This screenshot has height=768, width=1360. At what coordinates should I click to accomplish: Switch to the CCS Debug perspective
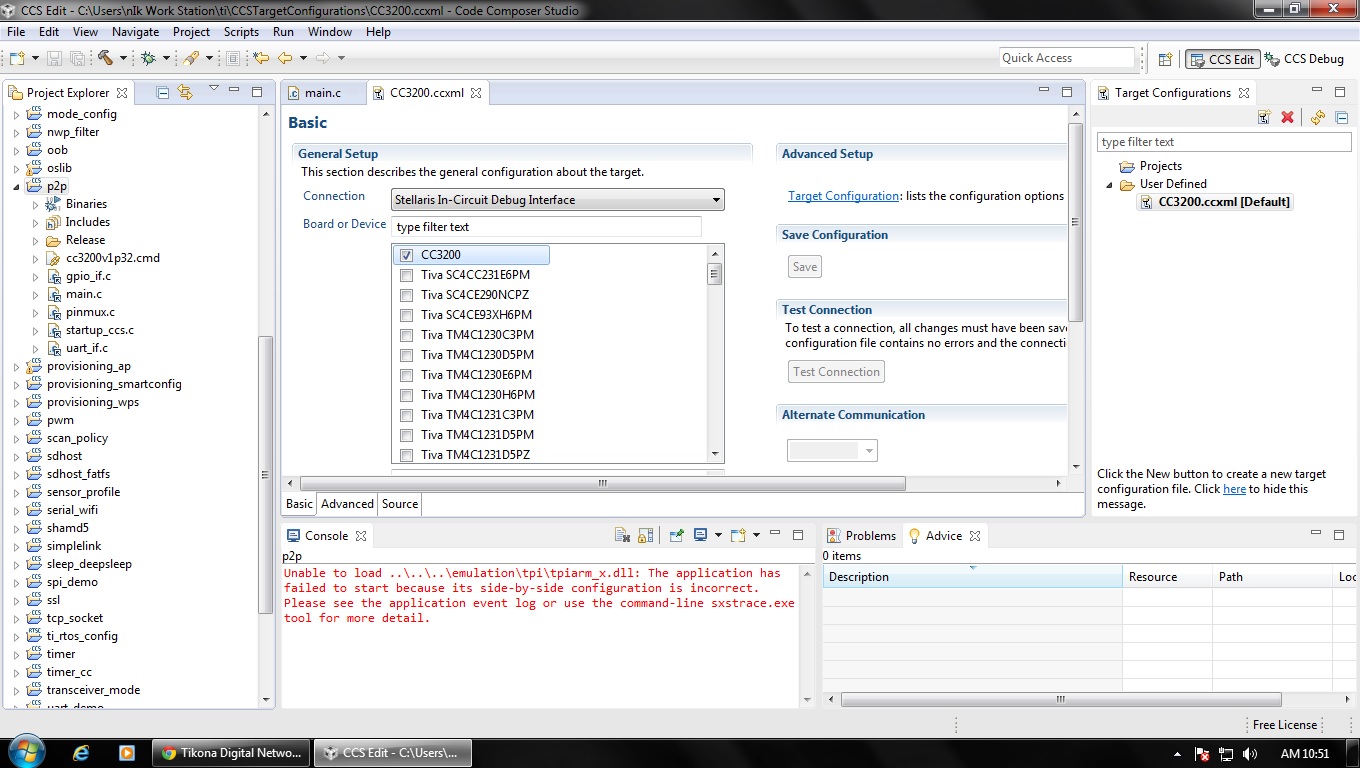[1304, 59]
